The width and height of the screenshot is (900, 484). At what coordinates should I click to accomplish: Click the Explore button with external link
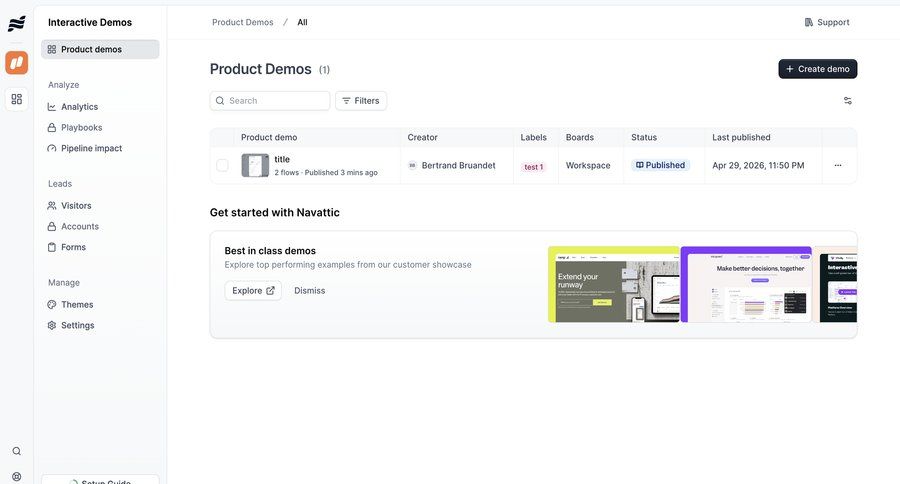[253, 291]
